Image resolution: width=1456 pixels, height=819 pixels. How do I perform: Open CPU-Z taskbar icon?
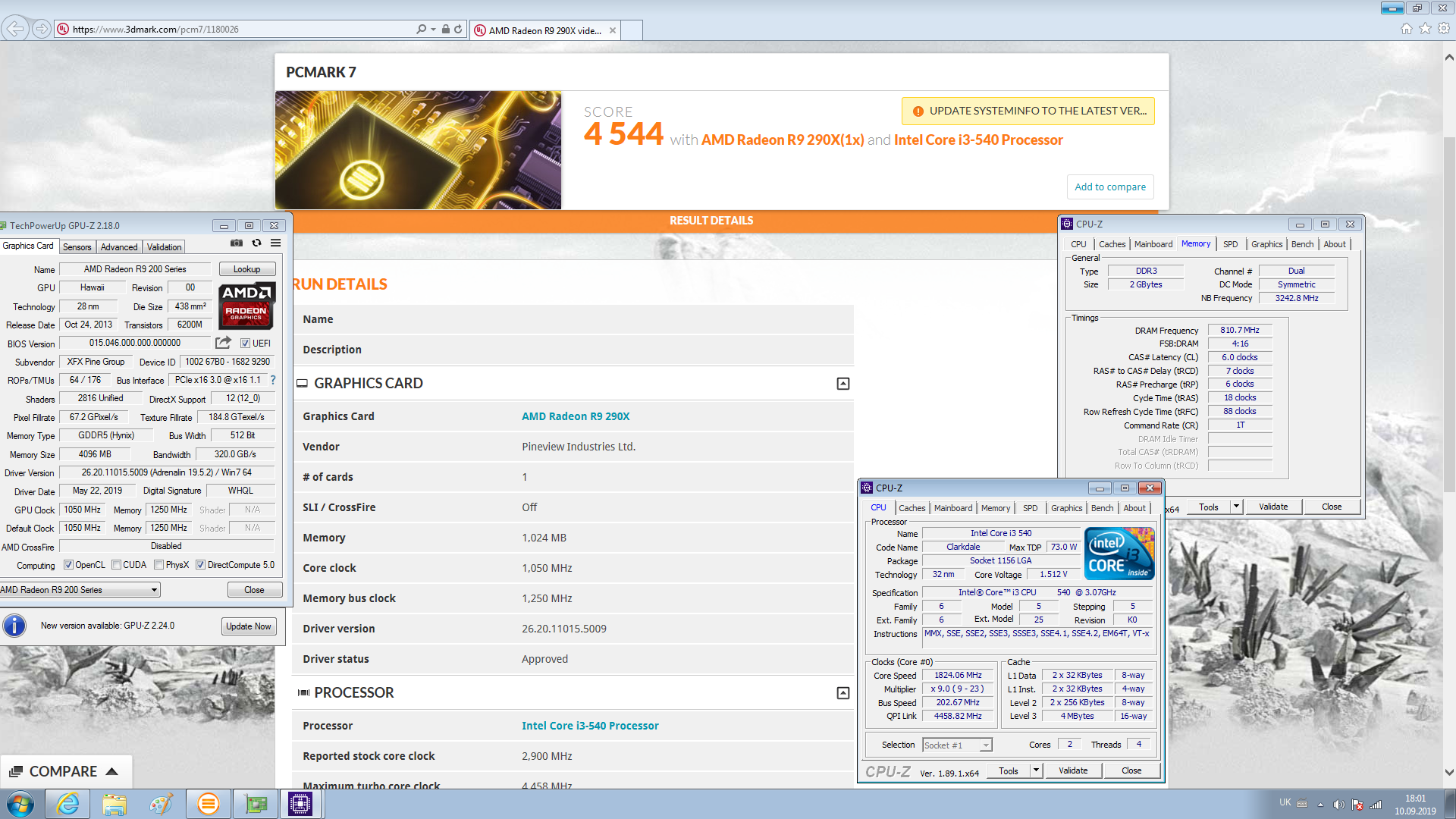tap(300, 804)
